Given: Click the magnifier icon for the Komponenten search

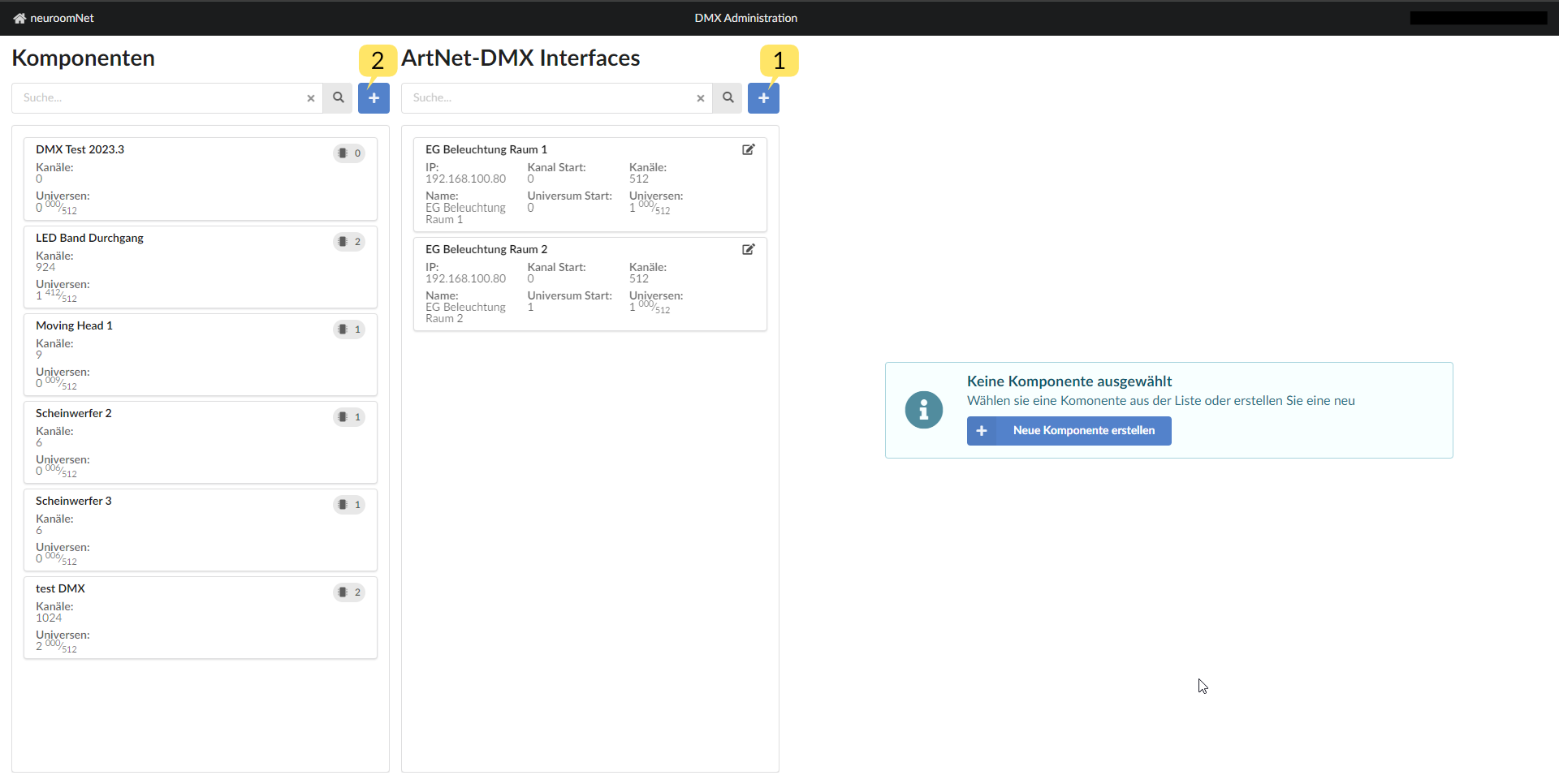Looking at the screenshot, I should click(338, 97).
